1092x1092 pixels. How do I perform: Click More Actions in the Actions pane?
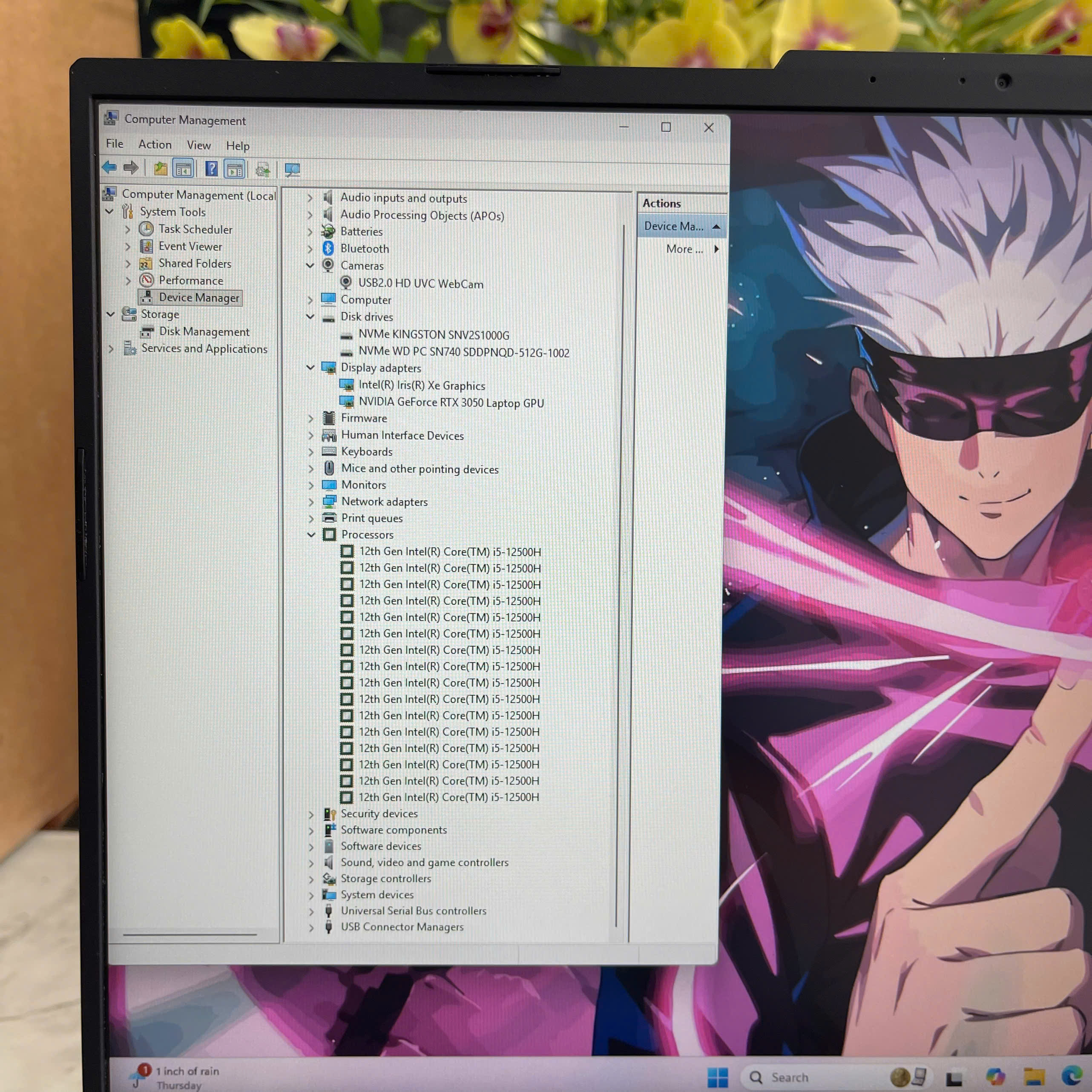click(684, 249)
